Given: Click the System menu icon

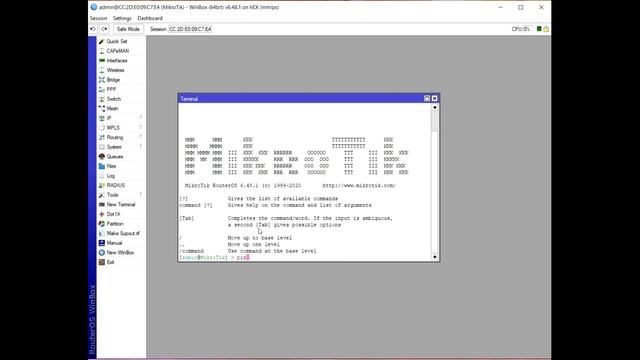Looking at the screenshot, I should 102,147.
